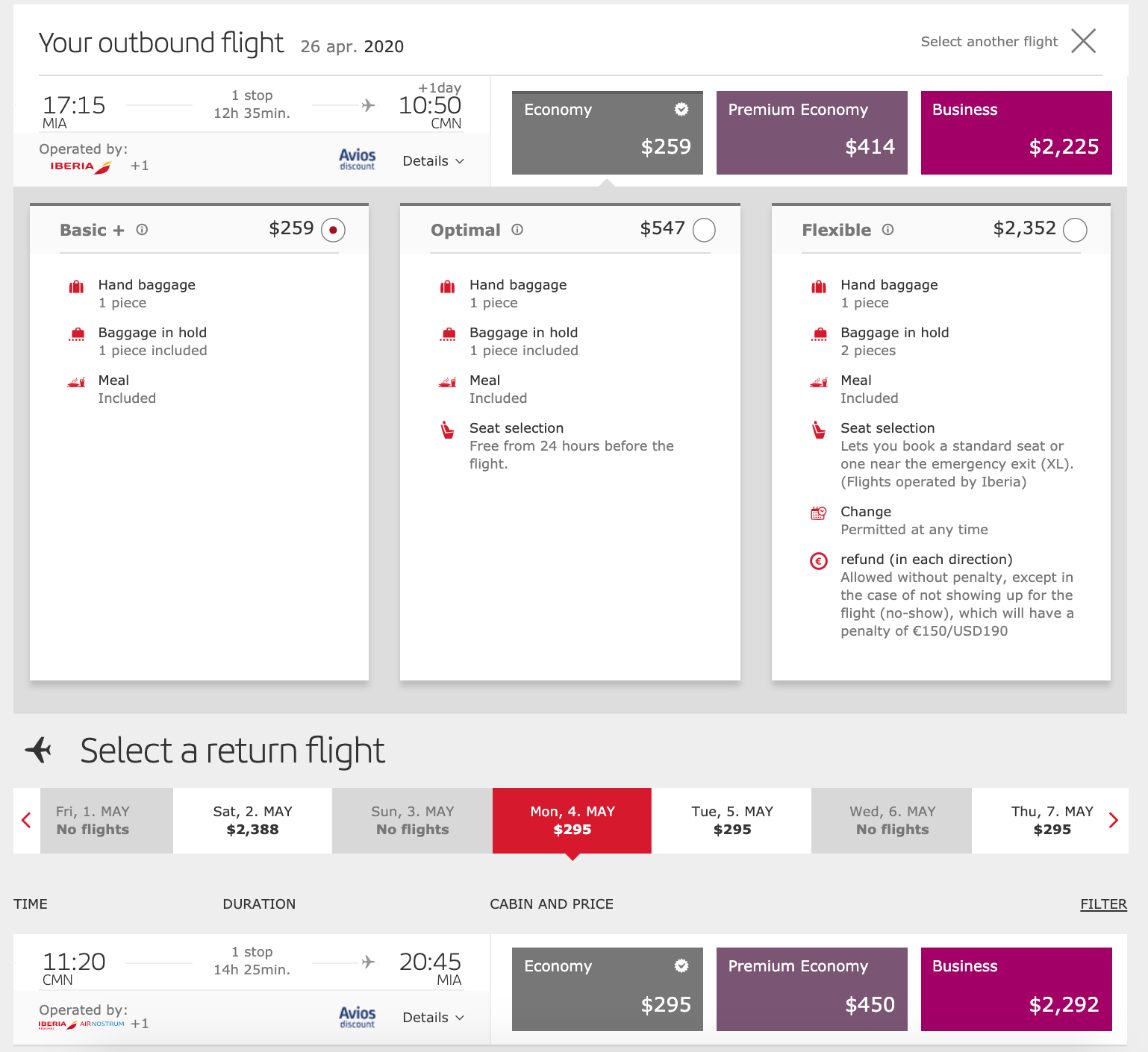Click Iberia logo under outbound Operated by
The height and width of the screenshot is (1052, 1148).
(81, 166)
